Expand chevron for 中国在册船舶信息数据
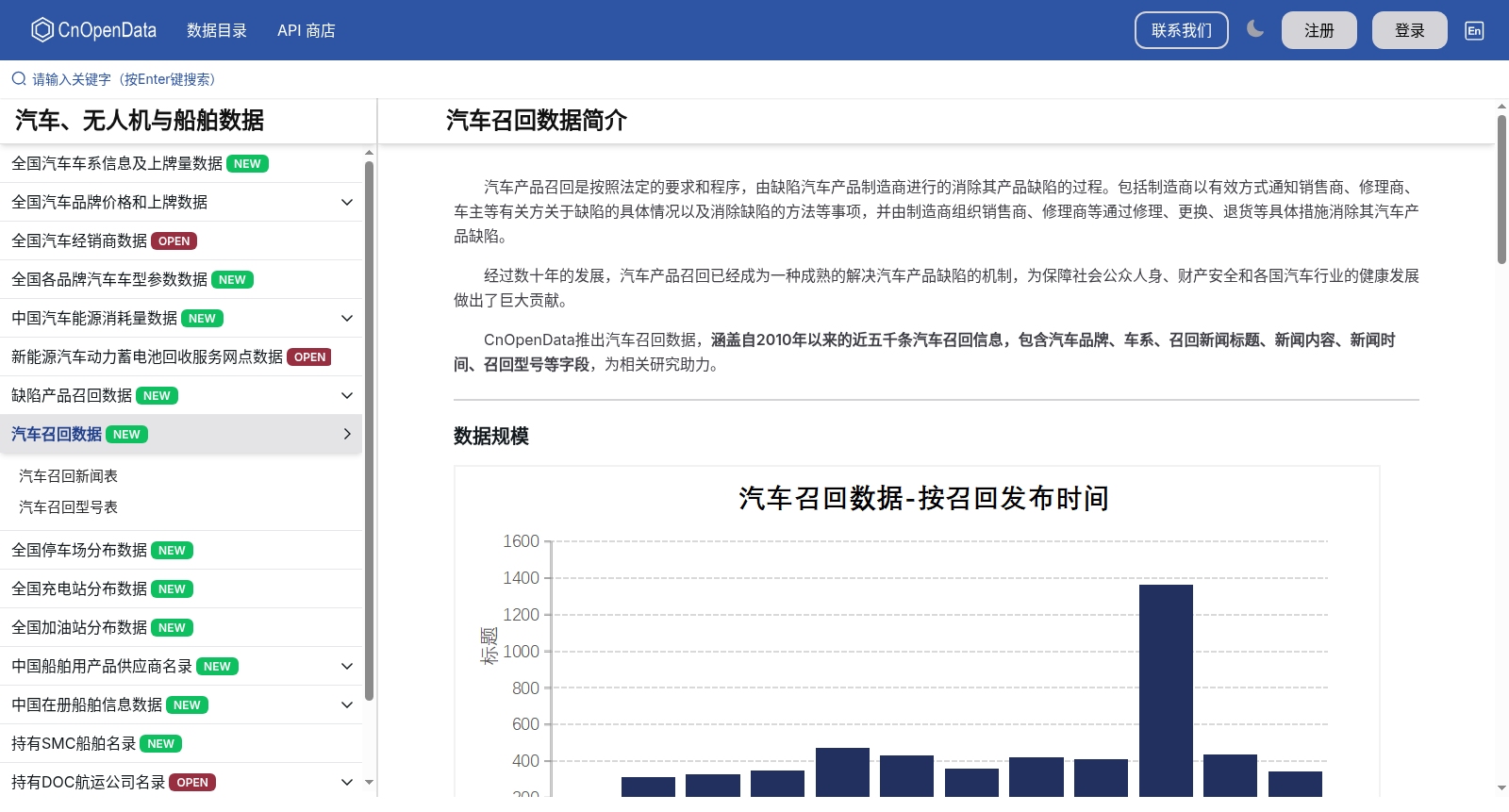 tap(347, 704)
